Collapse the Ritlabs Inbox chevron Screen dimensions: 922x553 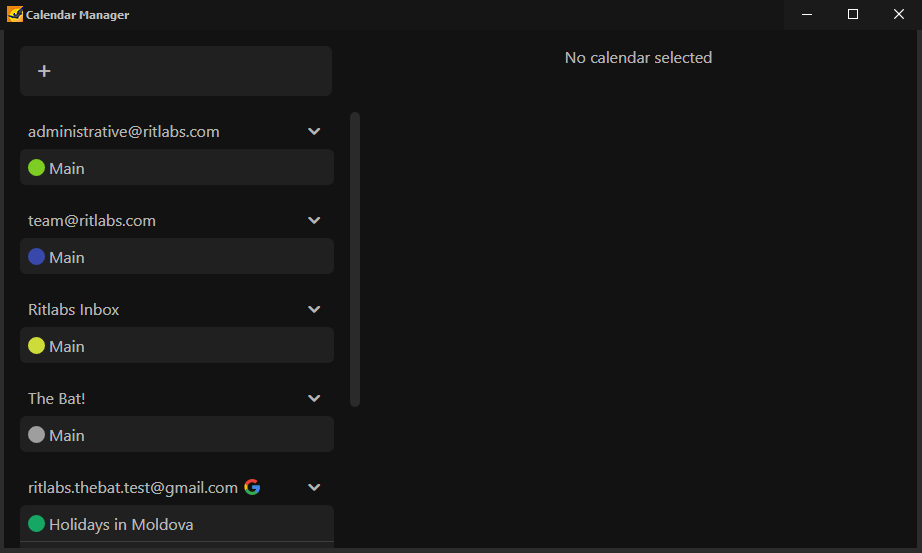tap(314, 309)
